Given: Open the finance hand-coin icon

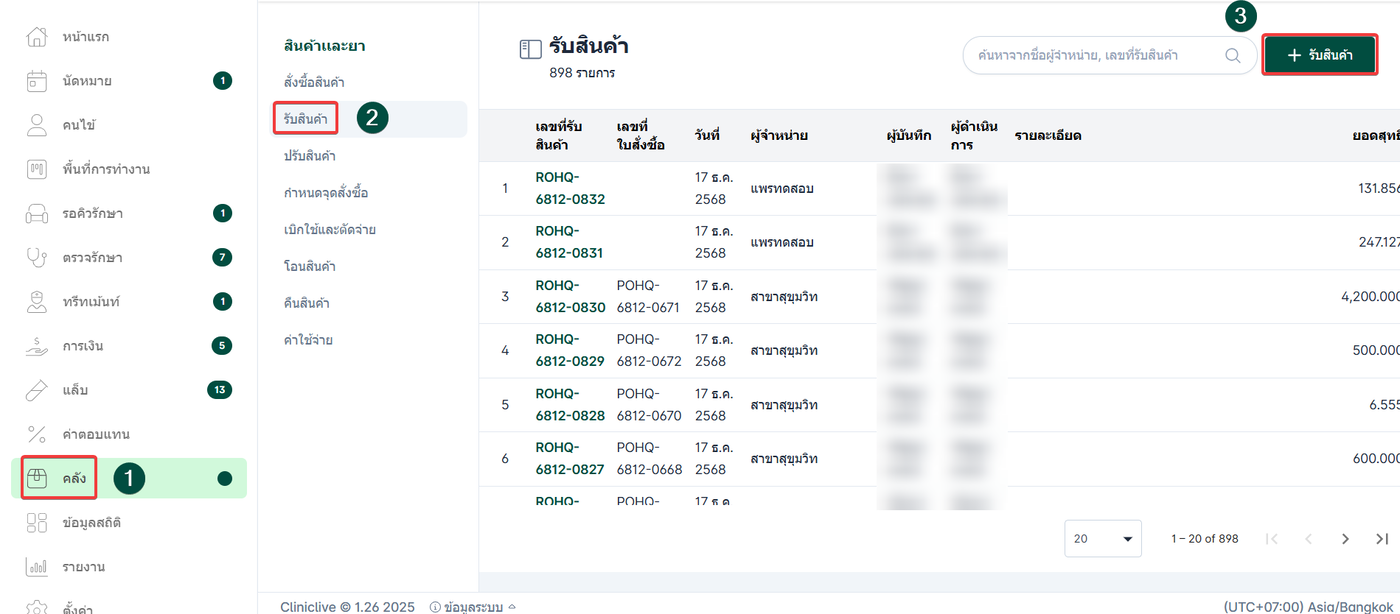Looking at the screenshot, I should click(37, 346).
